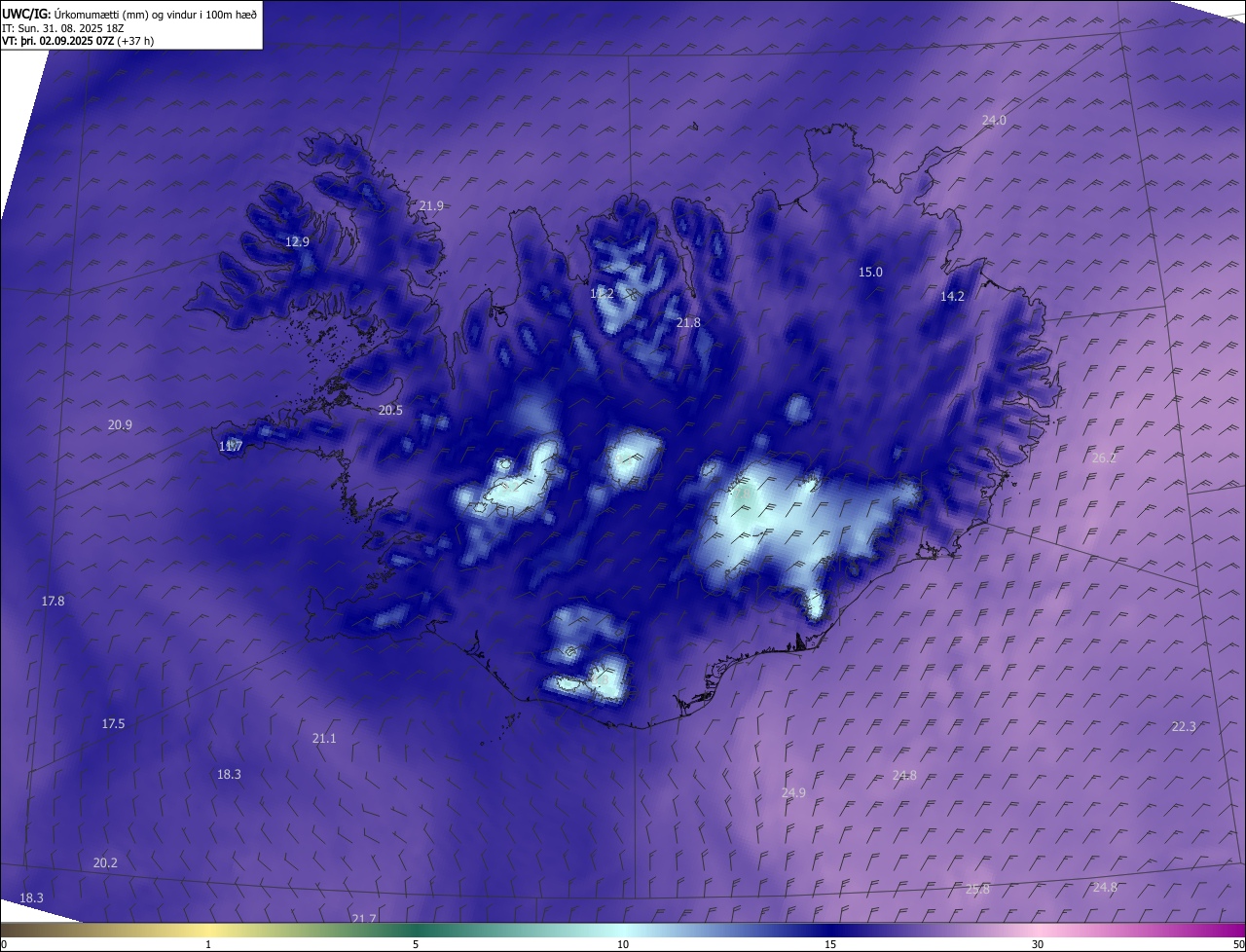This screenshot has height=952, width=1246.
Task: Click the 5 tick on the color scale
Action: pos(416,944)
